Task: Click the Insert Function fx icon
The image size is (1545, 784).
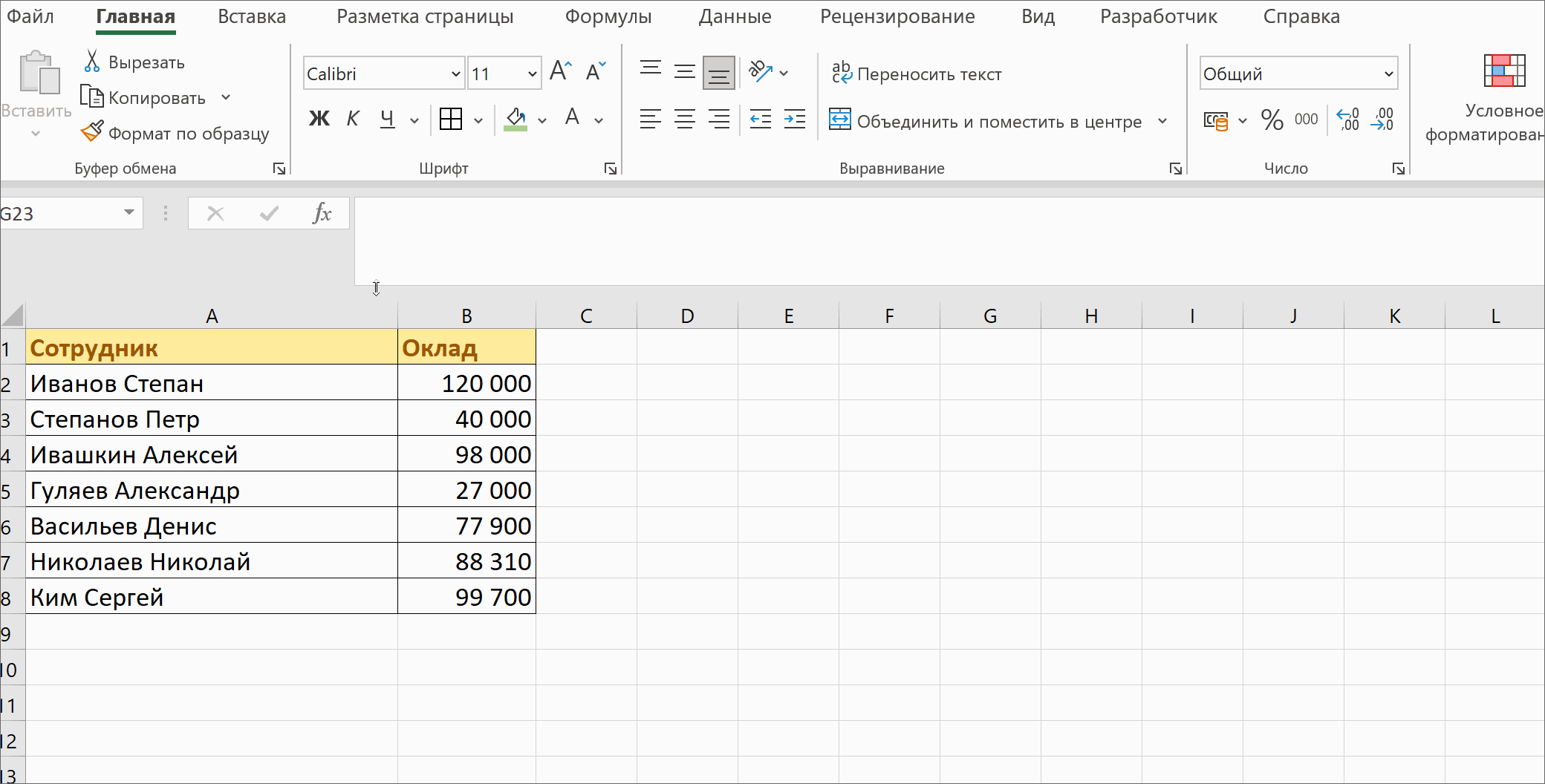Action: click(322, 213)
